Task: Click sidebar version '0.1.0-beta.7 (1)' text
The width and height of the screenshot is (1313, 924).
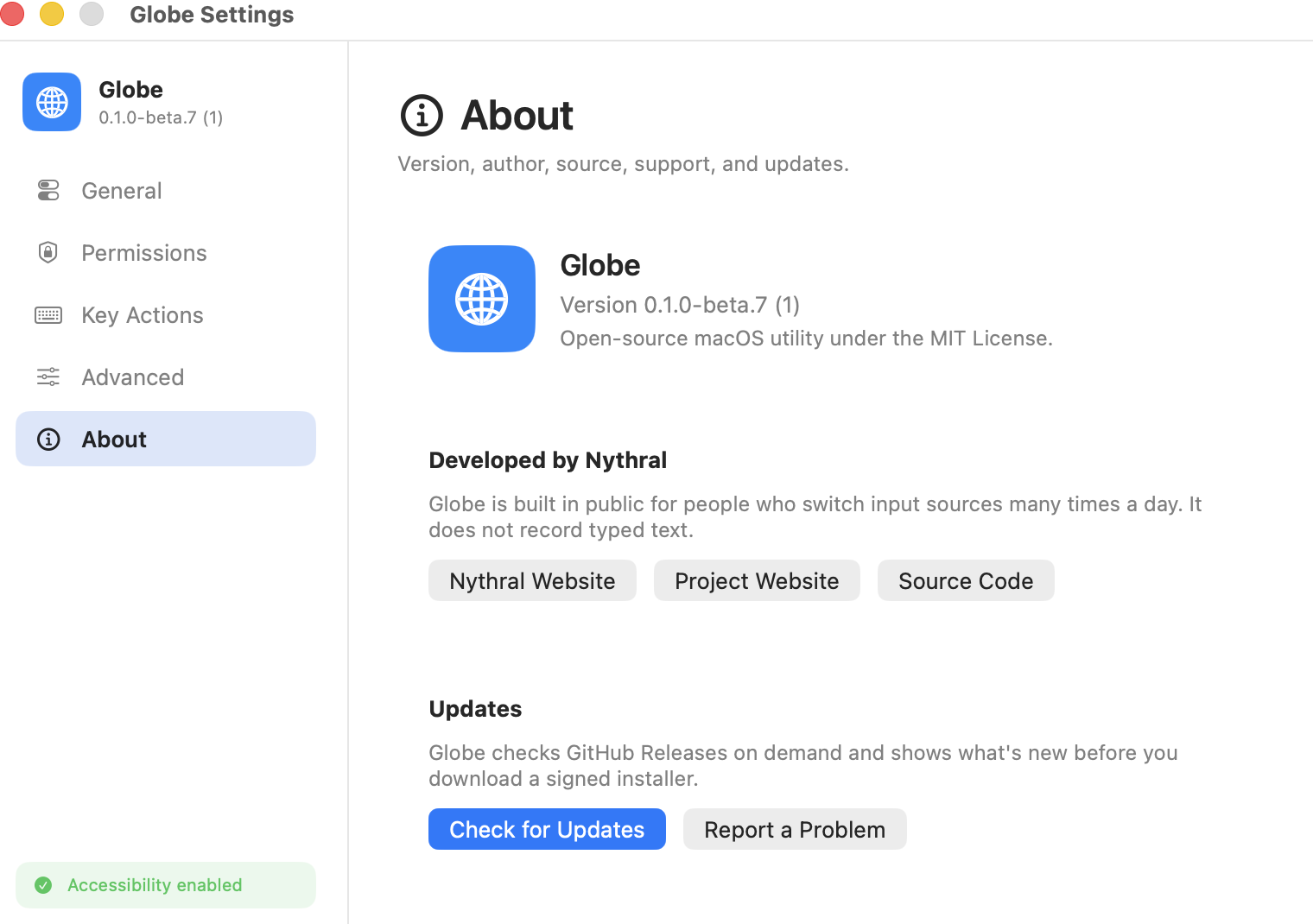Action: coord(161,117)
